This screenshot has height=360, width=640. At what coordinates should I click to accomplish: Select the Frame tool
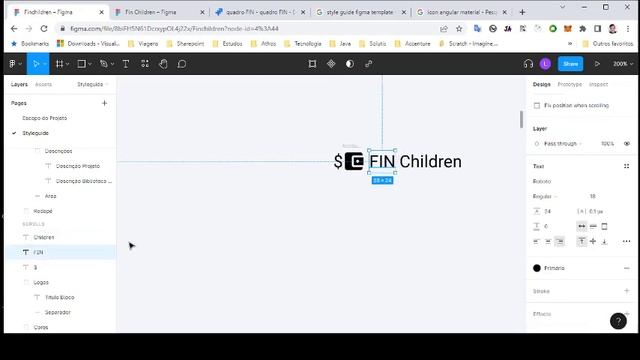(x=60, y=64)
